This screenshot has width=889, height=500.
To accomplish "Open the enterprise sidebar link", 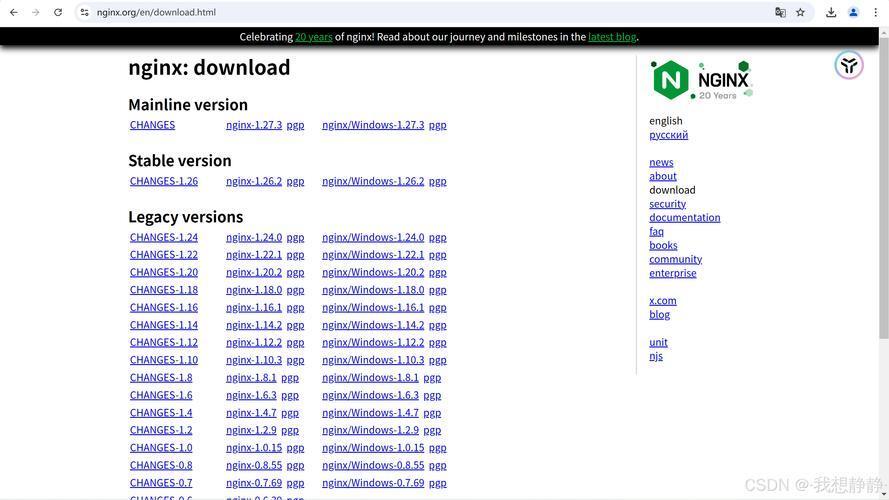I will [x=672, y=273].
